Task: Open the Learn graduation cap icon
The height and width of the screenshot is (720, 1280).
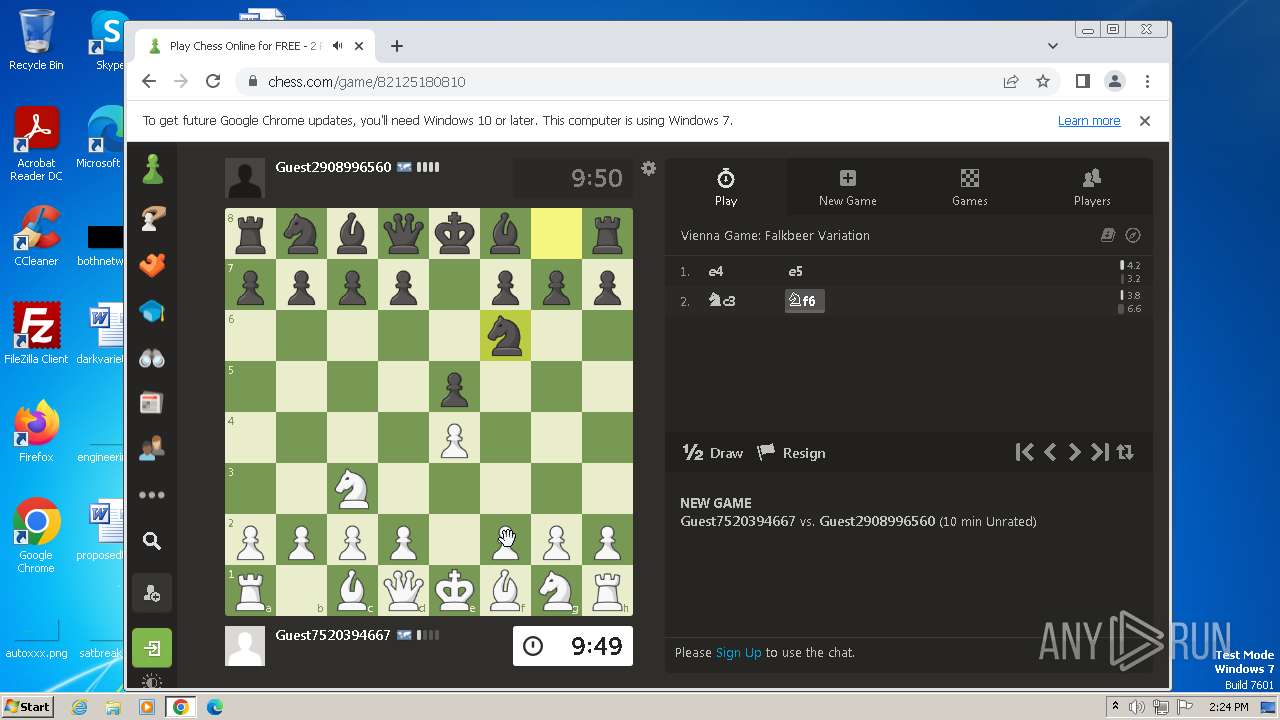Action: tap(152, 312)
